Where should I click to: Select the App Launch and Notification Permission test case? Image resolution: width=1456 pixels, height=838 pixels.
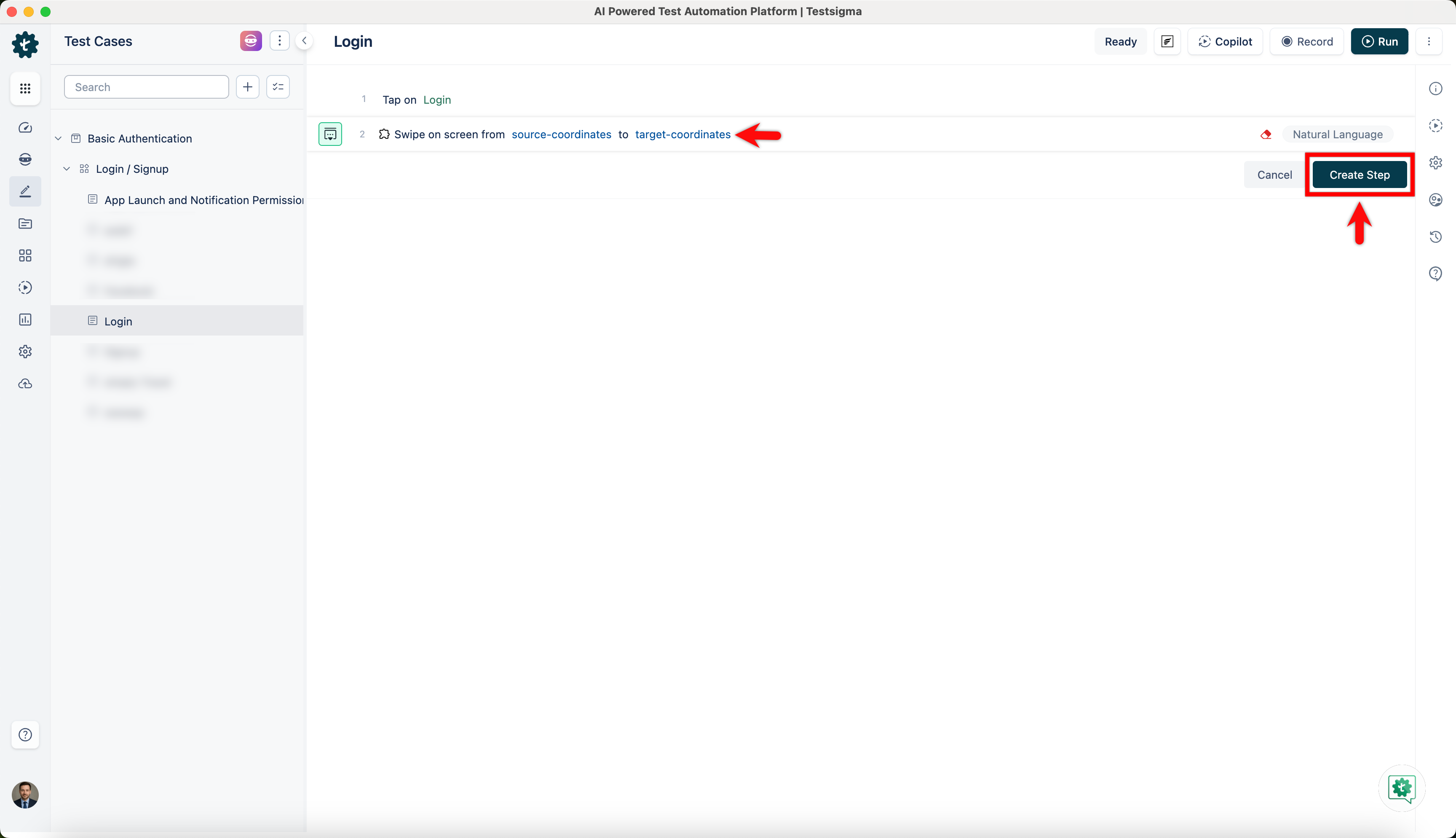[203, 200]
